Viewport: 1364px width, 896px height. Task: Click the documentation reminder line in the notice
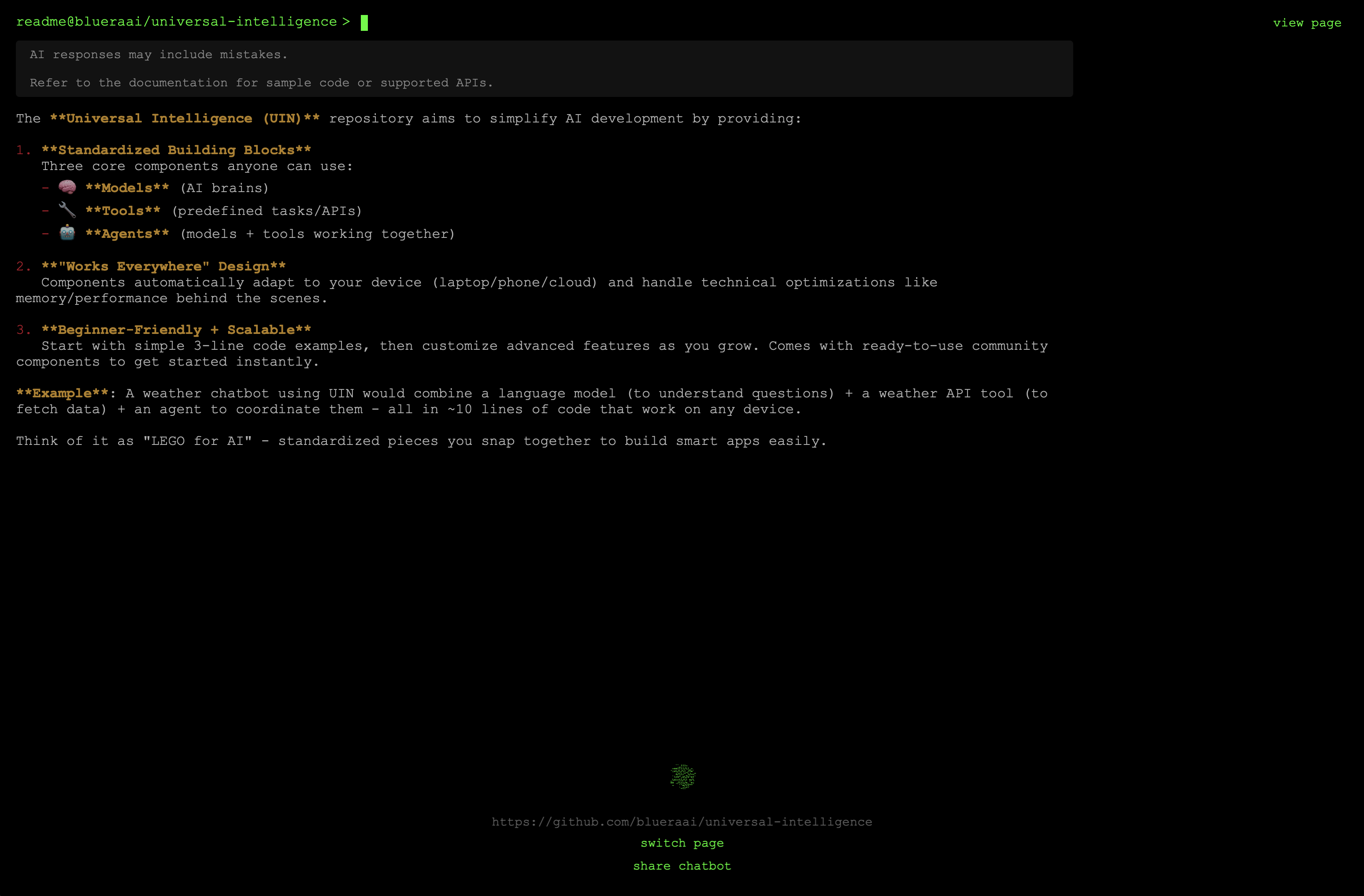[x=261, y=82]
